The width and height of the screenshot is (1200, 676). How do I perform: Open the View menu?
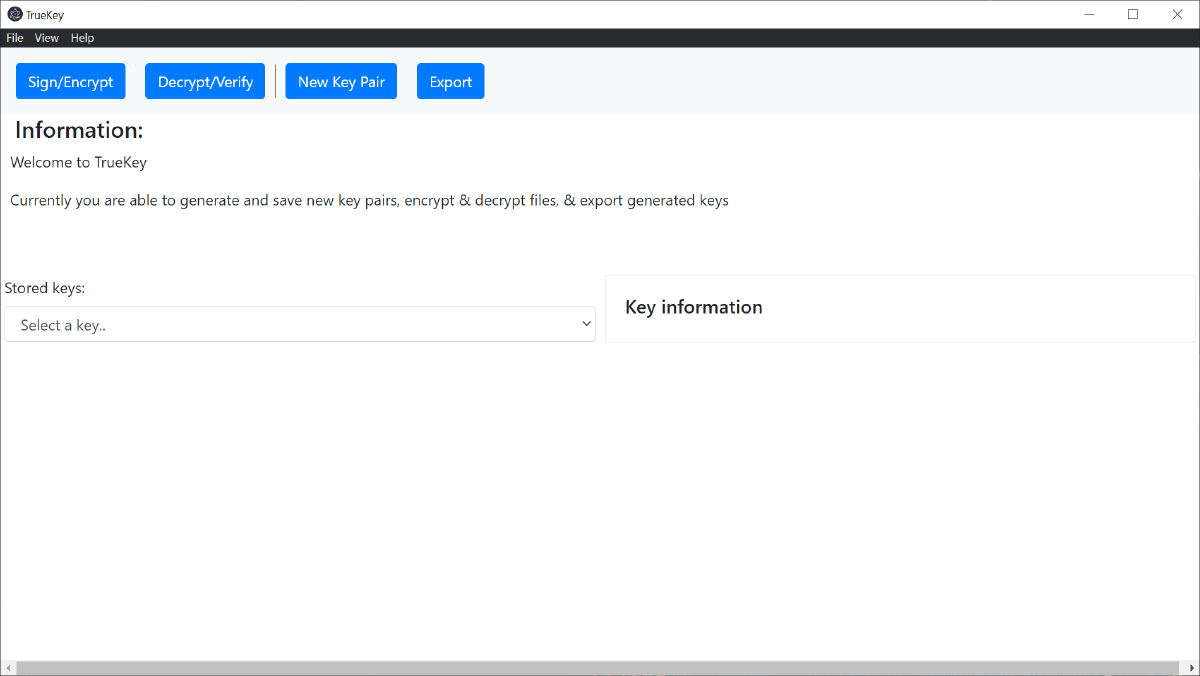pos(47,38)
